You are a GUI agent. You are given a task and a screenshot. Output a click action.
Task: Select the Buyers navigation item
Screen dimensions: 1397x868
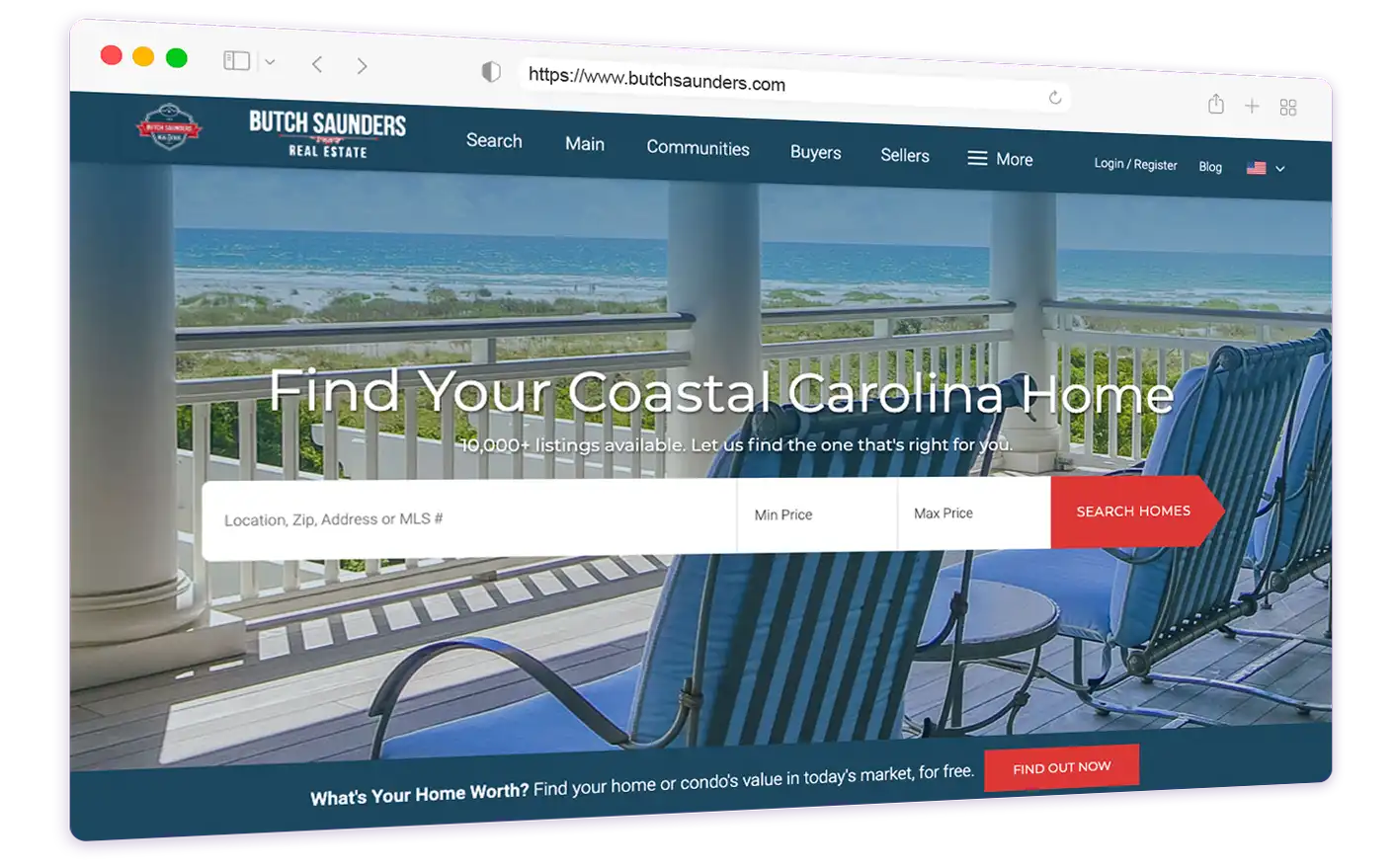(815, 153)
